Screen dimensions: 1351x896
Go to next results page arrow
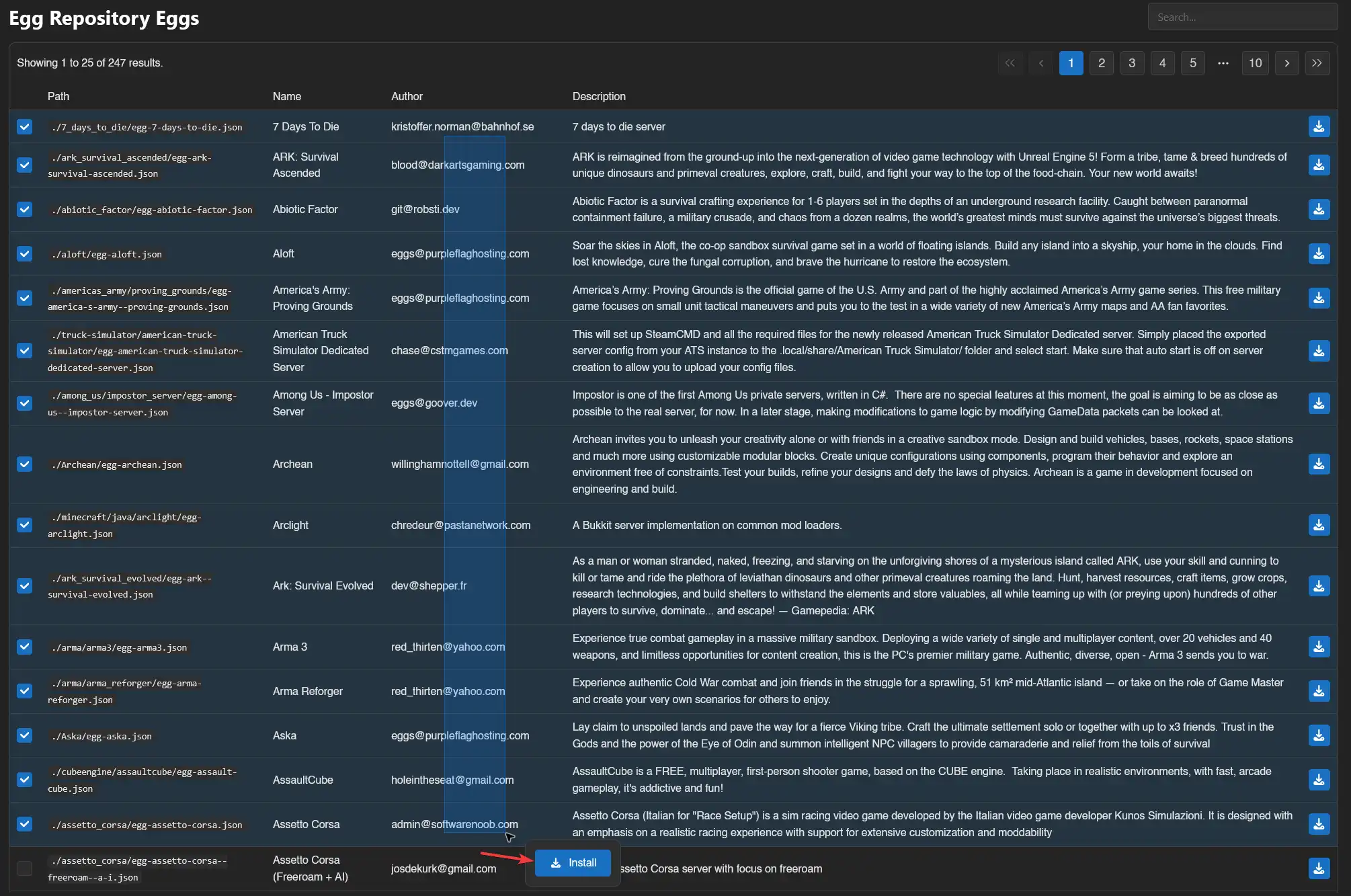coord(1286,63)
